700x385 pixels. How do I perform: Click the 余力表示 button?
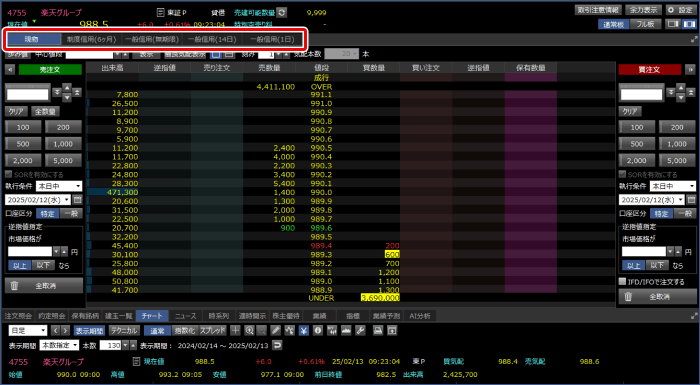click(644, 10)
